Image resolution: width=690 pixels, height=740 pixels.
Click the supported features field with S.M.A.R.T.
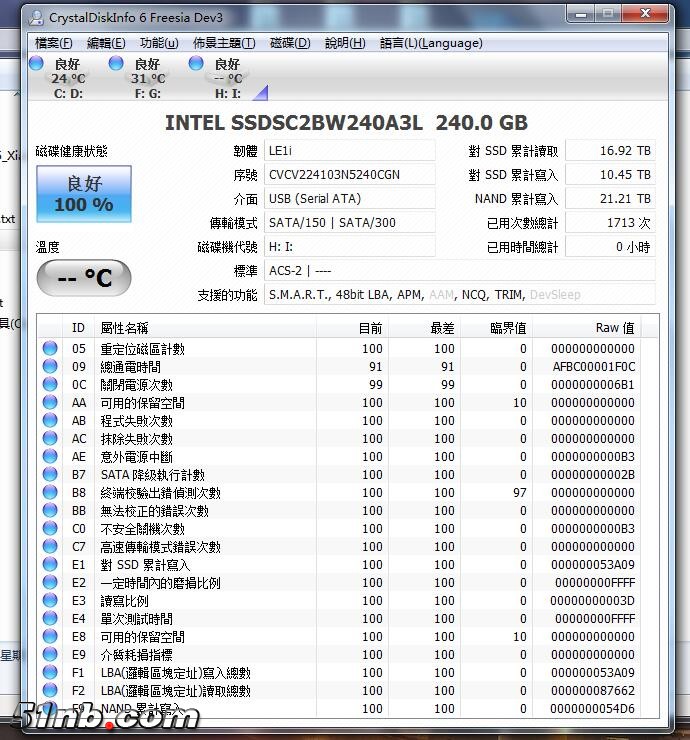tap(460, 295)
